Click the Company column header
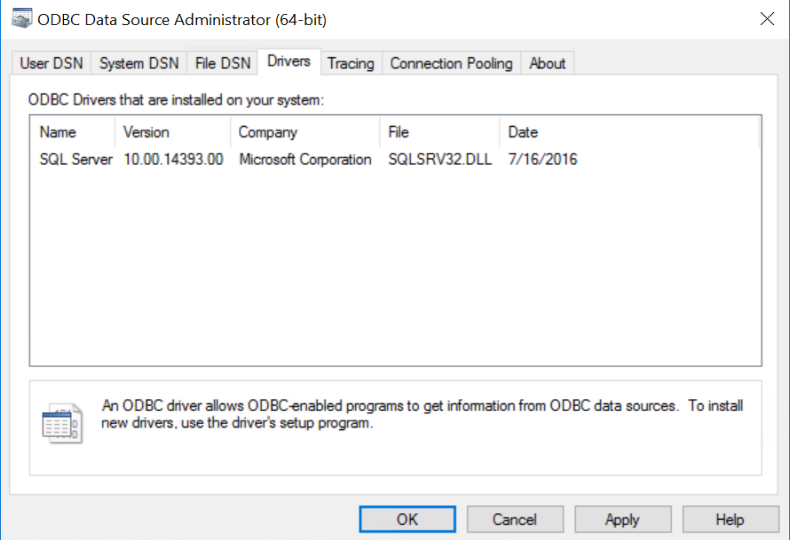The width and height of the screenshot is (790, 540). click(x=305, y=132)
